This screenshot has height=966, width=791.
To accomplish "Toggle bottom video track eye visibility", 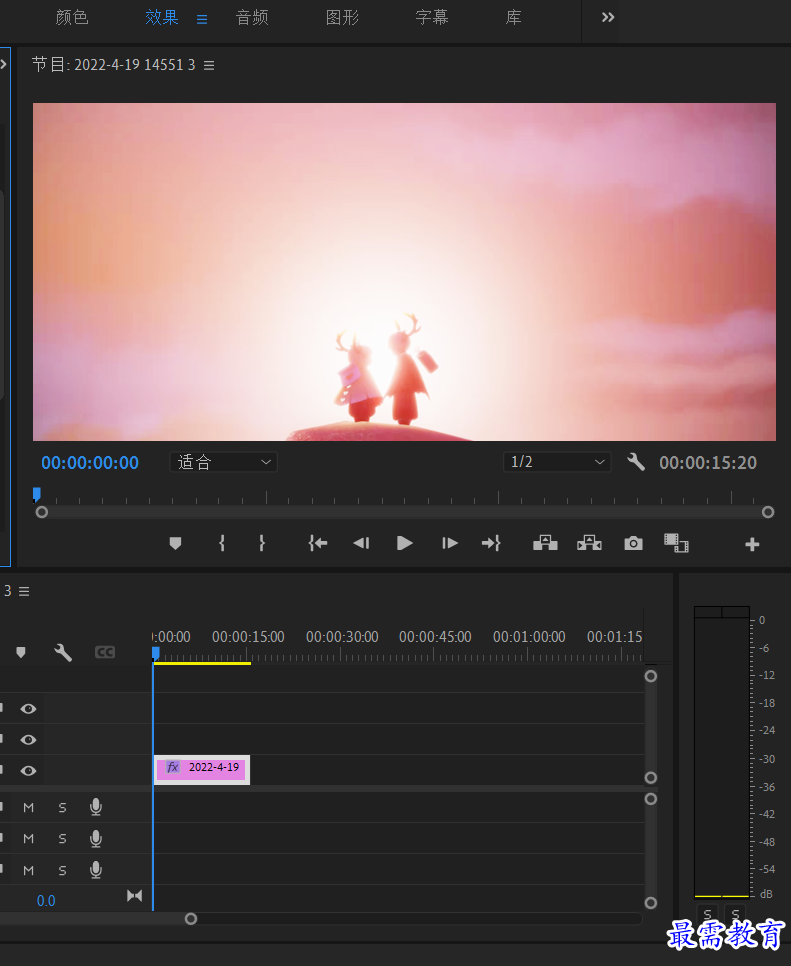I will click(28, 771).
